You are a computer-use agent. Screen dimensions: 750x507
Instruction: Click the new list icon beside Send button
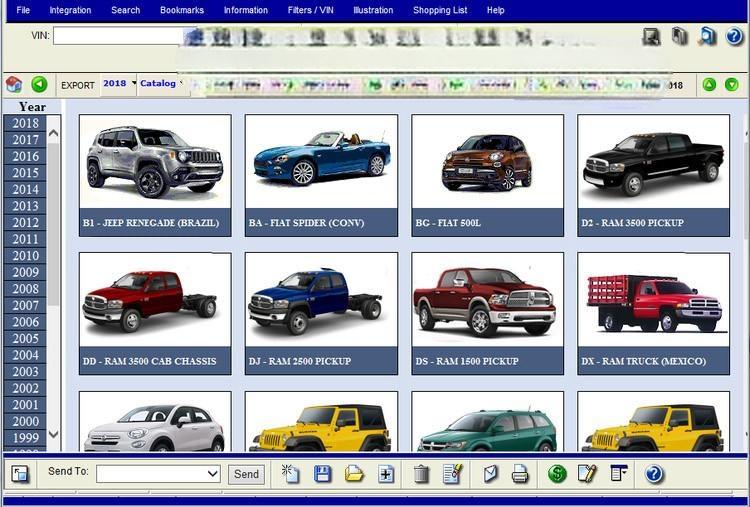[291, 474]
